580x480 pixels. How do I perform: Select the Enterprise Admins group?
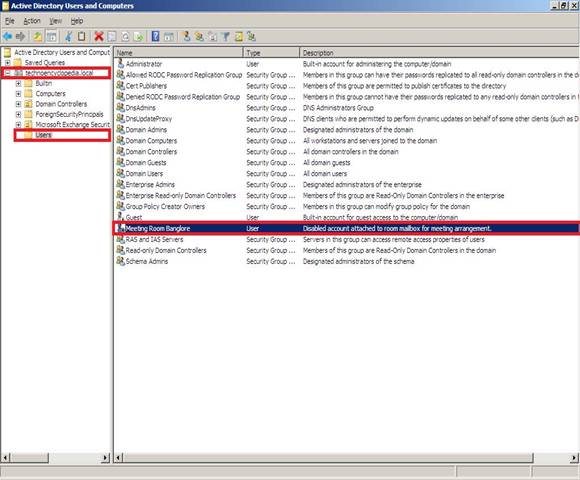click(346, 184)
